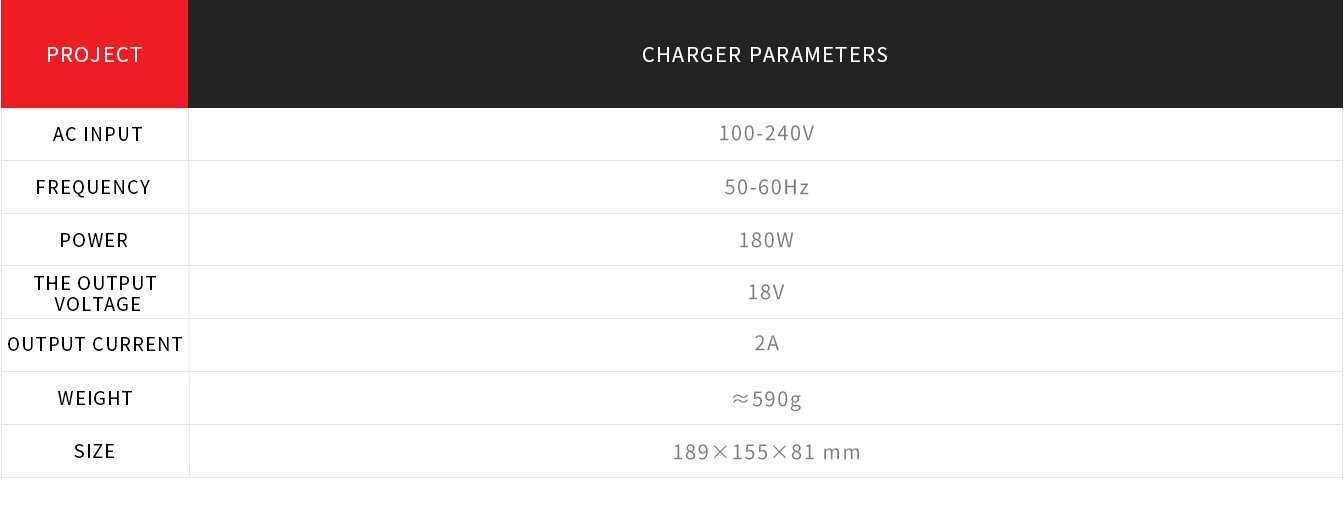The height and width of the screenshot is (532, 1344).
Task: Select the SIZE row label
Action: pyautogui.click(x=95, y=451)
